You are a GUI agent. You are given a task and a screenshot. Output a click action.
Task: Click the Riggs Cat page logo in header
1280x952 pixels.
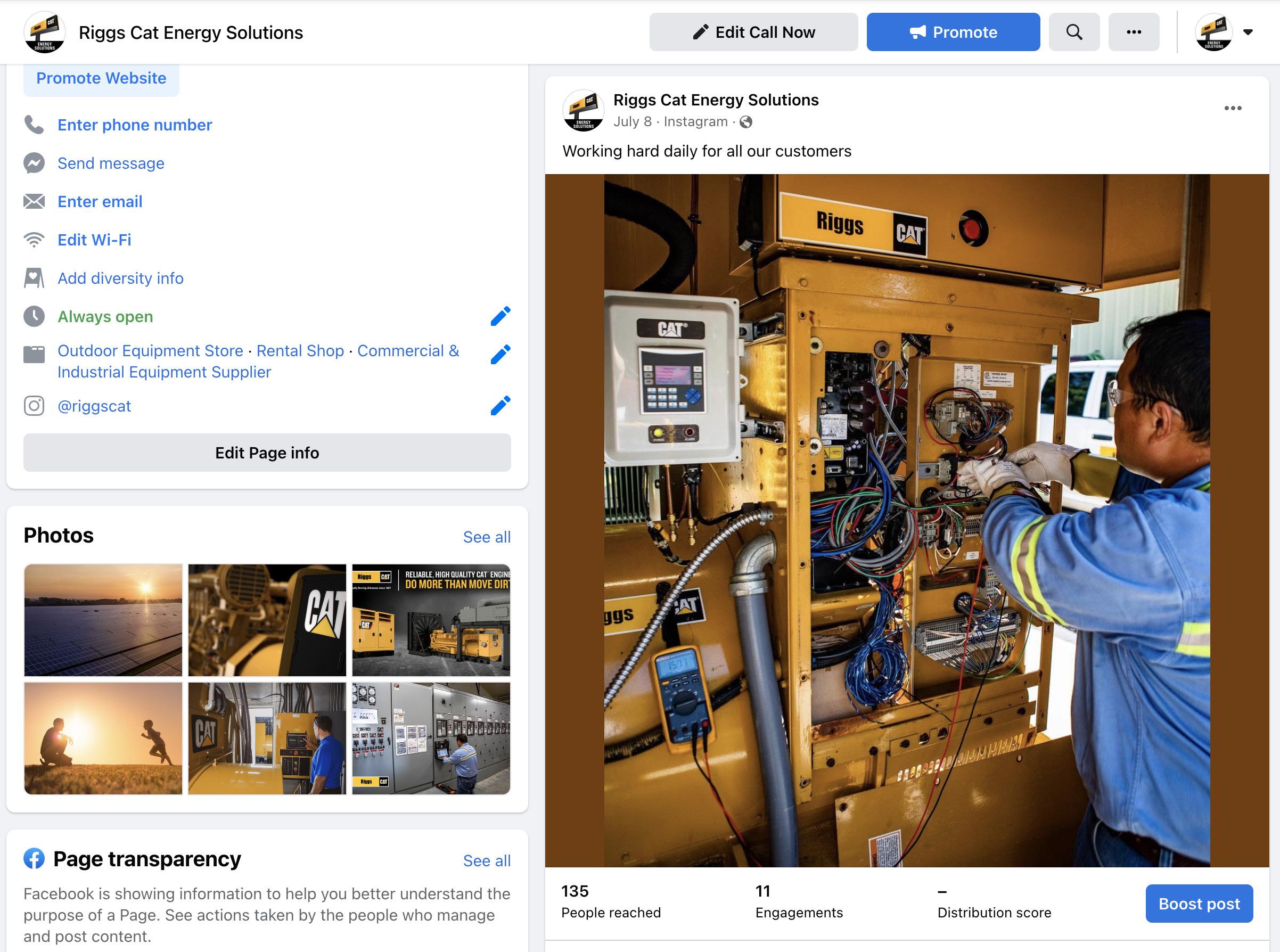coord(44,32)
